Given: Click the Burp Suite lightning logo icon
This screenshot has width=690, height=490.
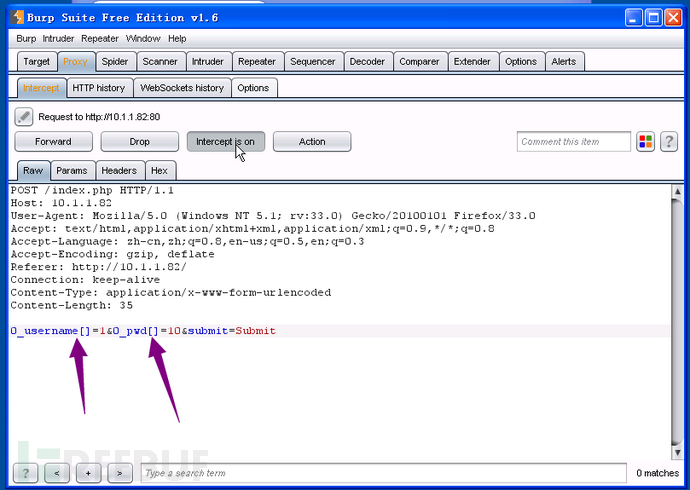Looking at the screenshot, I should click(x=18, y=18).
